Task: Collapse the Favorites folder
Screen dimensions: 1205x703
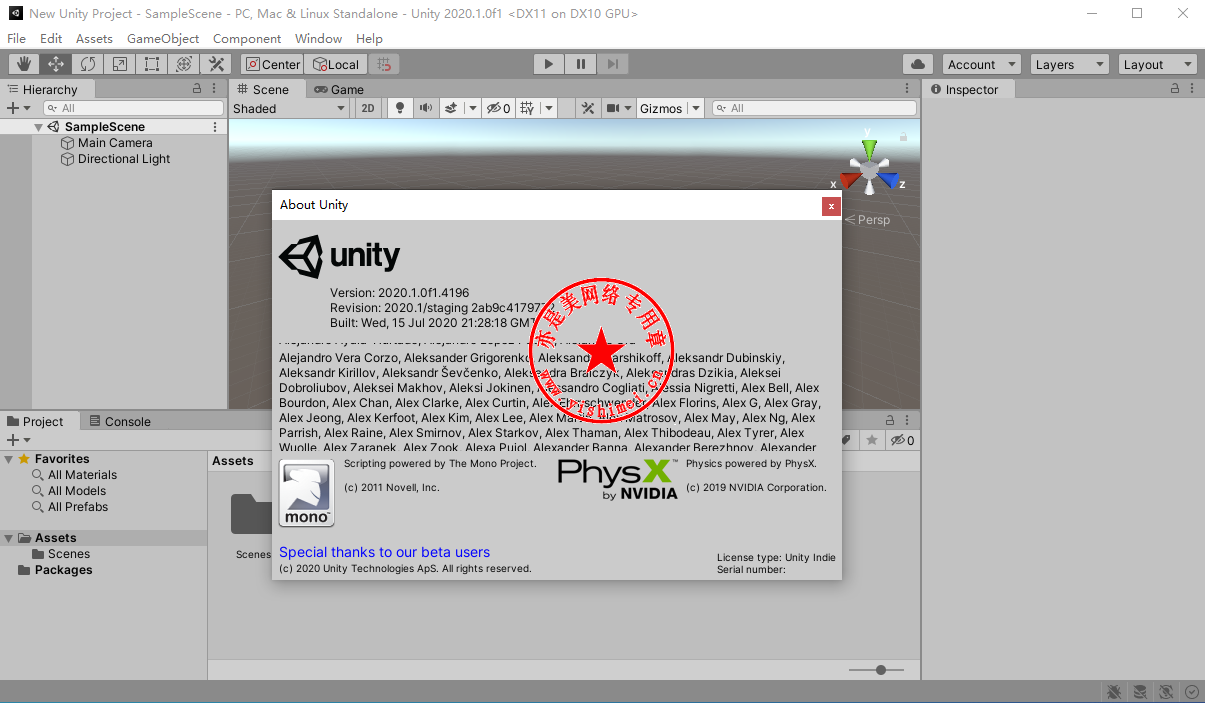Action: coord(9,459)
